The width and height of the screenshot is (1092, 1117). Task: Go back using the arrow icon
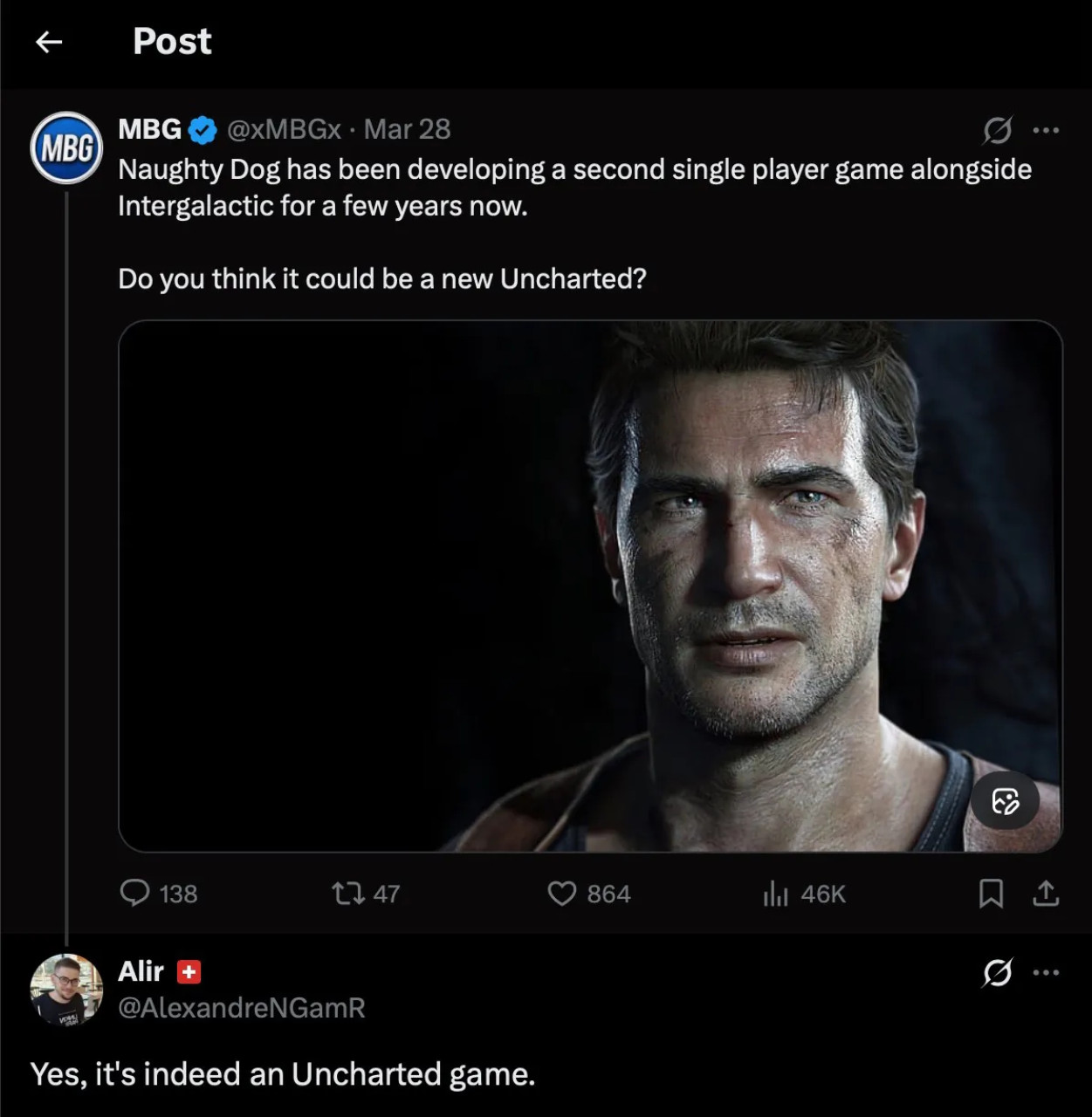(x=49, y=41)
